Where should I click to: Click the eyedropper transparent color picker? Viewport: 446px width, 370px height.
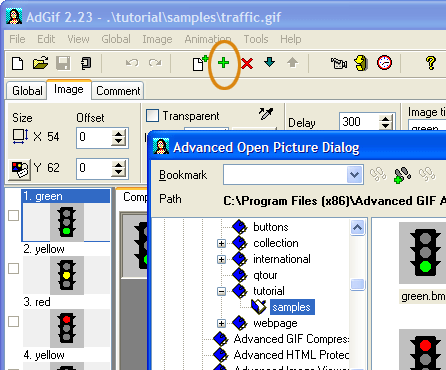point(266,114)
